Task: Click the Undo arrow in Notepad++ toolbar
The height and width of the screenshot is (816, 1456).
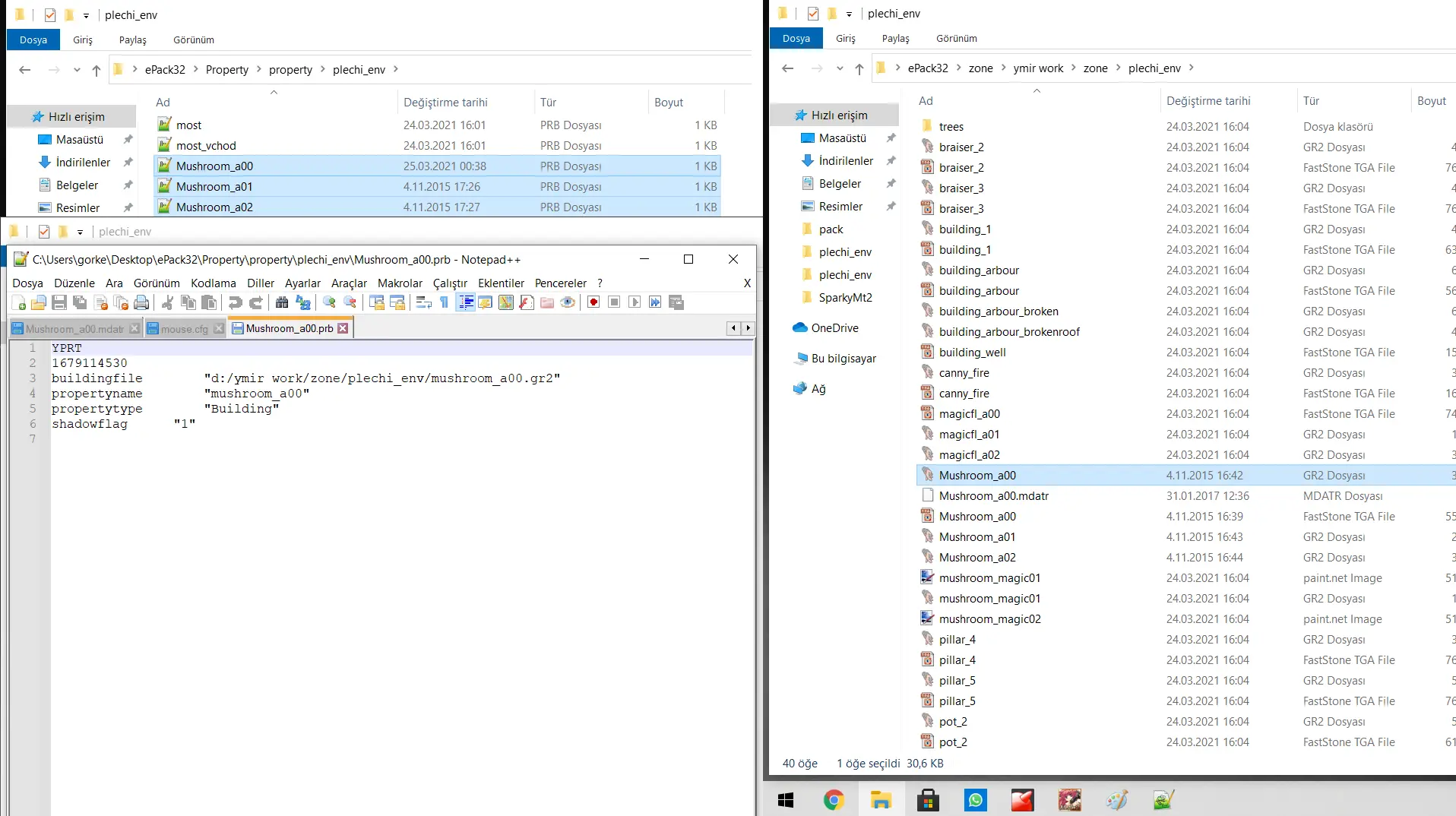Action: (x=236, y=303)
